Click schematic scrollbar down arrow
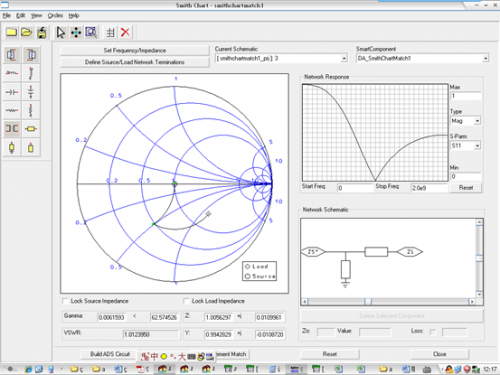Screen dimensions: 500x375 click(x=479, y=294)
